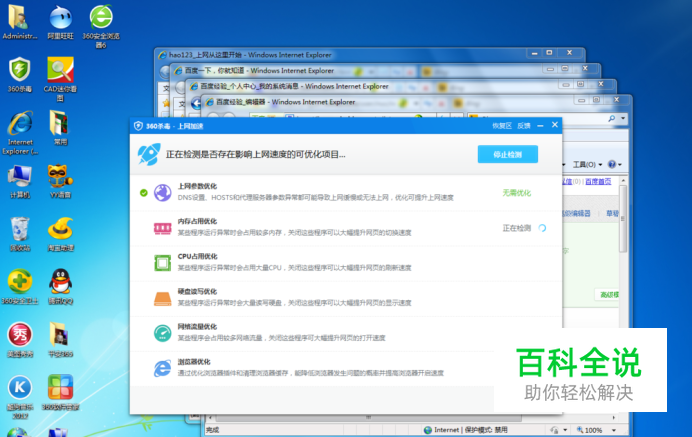The width and height of the screenshot is (692, 437).
Task: Expand the IE search provider dropdown arrow
Action: tap(623, 118)
